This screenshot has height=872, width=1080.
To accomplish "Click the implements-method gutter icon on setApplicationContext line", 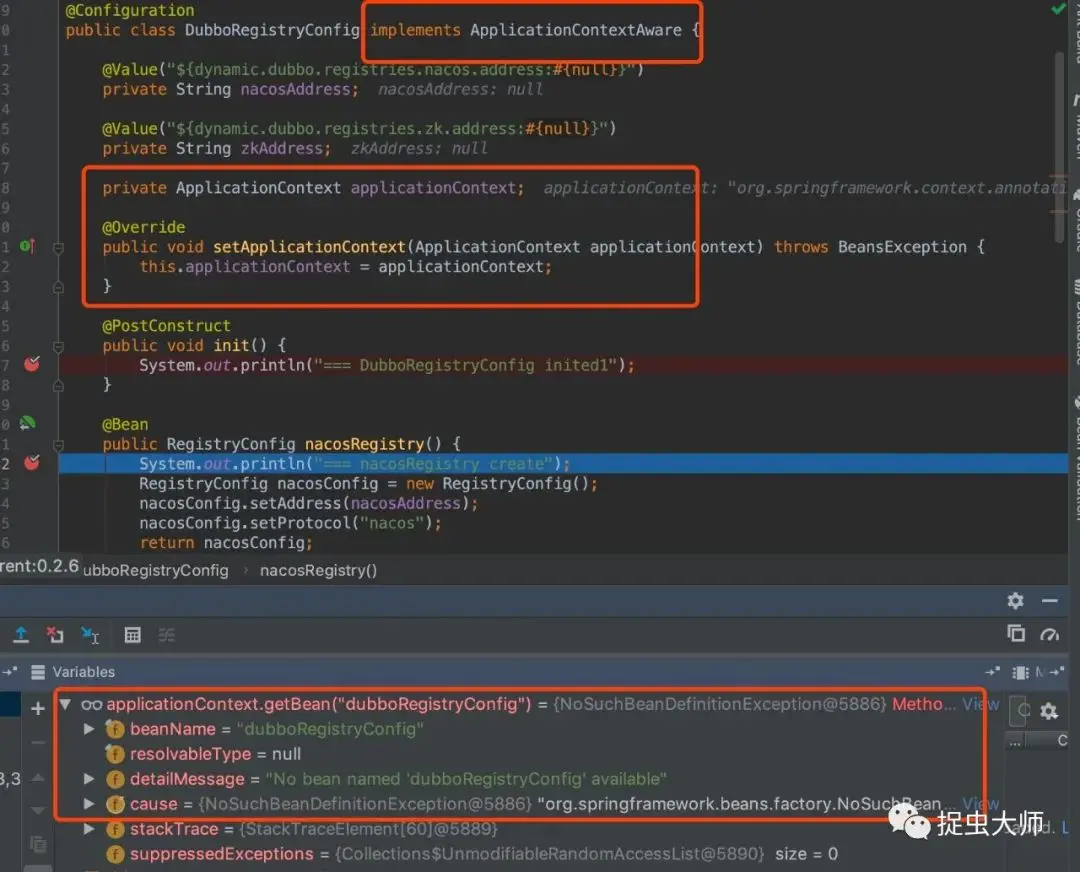I will point(28,246).
